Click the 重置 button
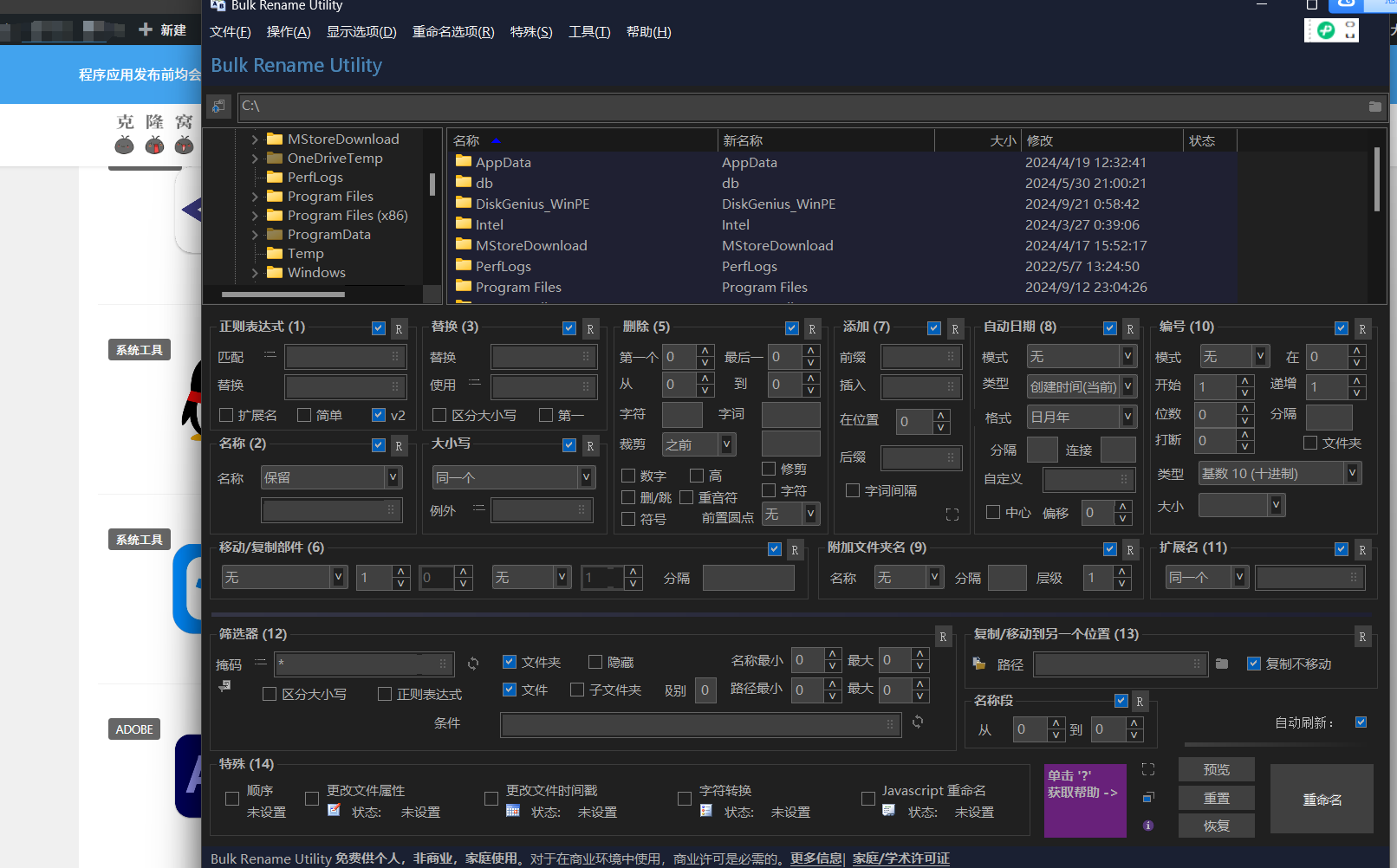Viewport: 1397px width, 868px height. point(1217,798)
